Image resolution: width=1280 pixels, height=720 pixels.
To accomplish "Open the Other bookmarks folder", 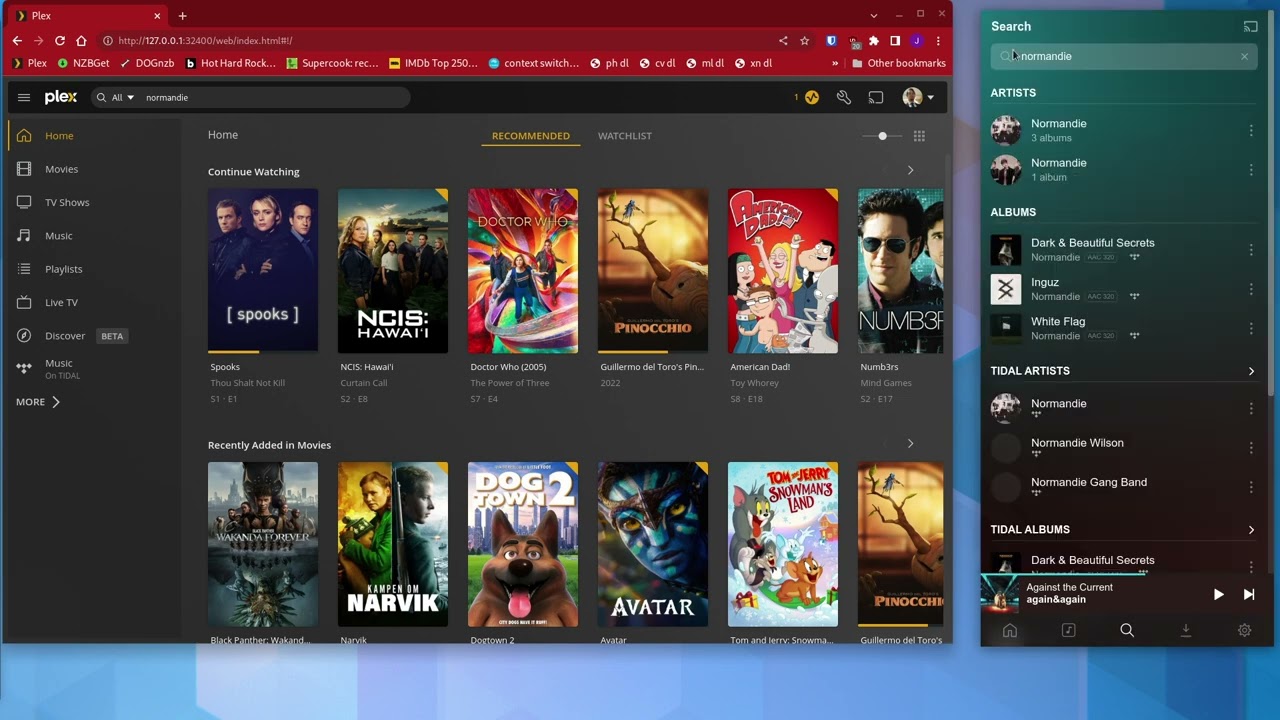I will (898, 63).
